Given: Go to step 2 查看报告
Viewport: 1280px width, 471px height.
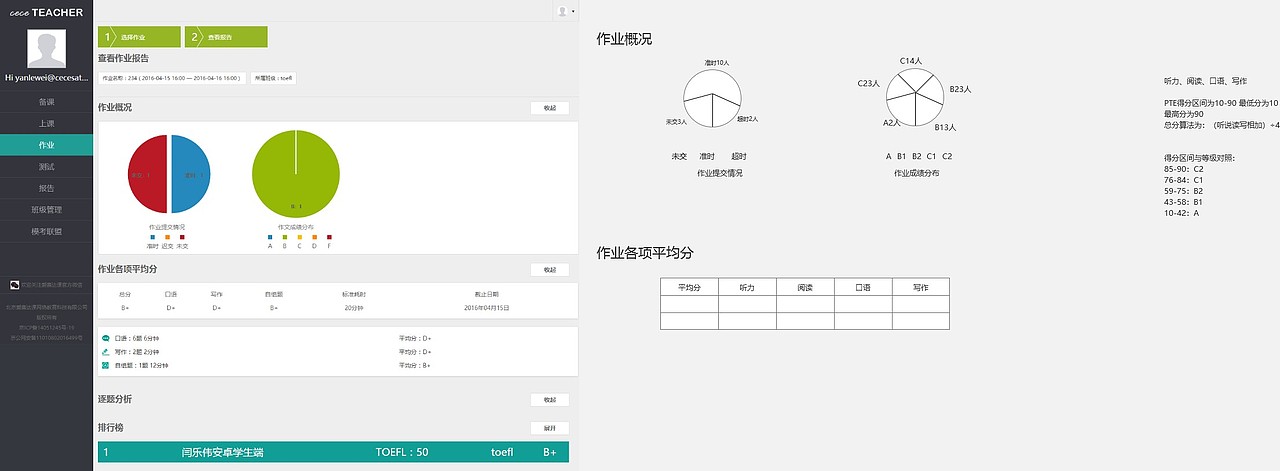Looking at the screenshot, I should click(x=226, y=37).
